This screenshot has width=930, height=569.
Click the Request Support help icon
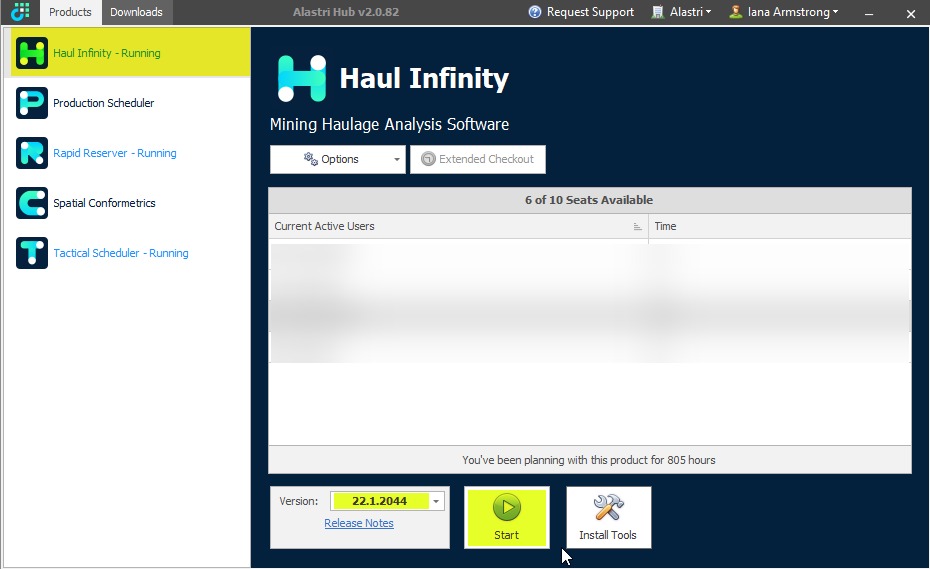[x=534, y=12]
